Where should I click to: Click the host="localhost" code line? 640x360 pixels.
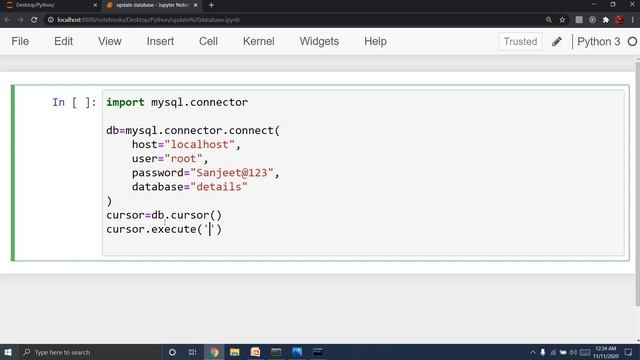[x=186, y=144]
